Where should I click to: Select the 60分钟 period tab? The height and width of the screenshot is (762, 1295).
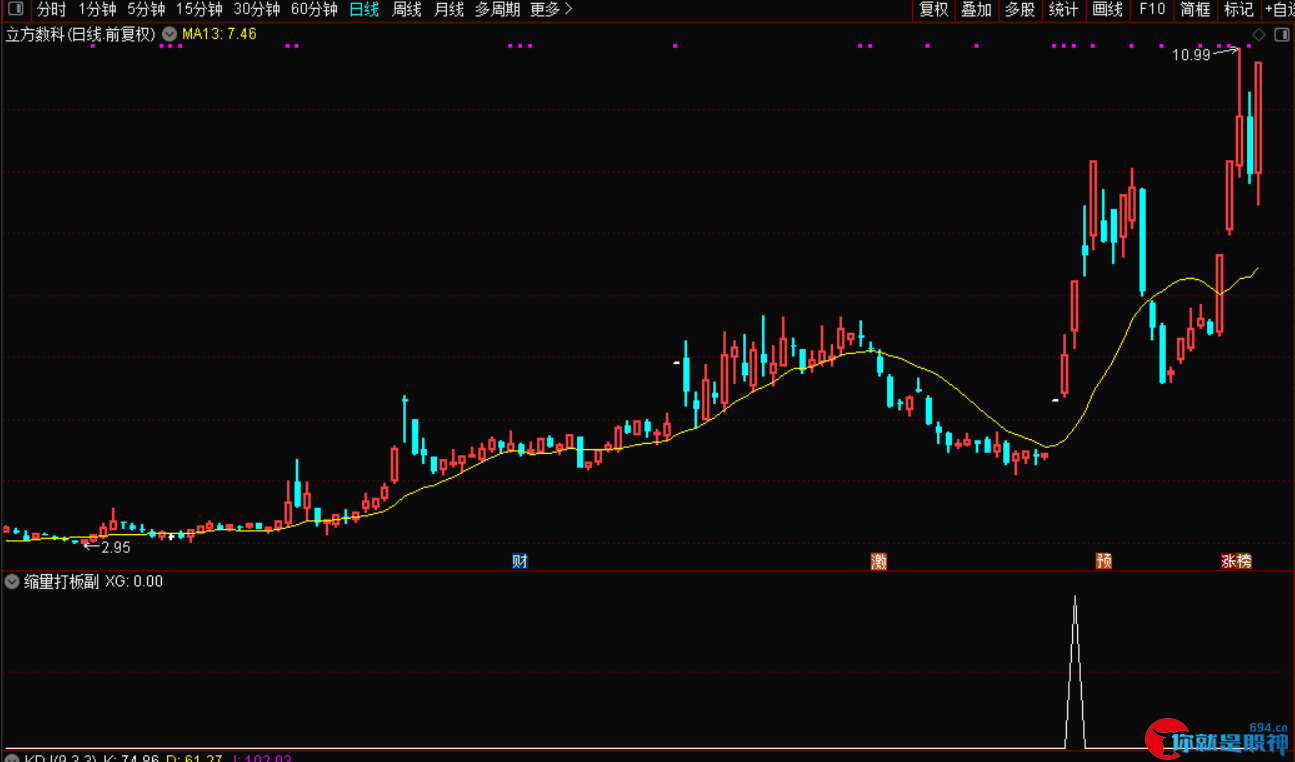[x=314, y=10]
